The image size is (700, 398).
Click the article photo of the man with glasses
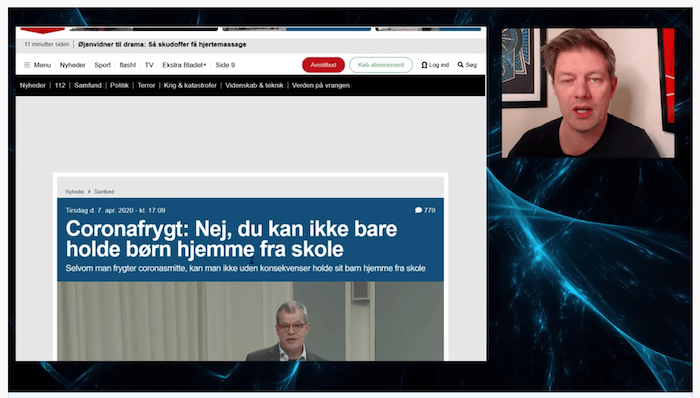pyautogui.click(x=250, y=321)
